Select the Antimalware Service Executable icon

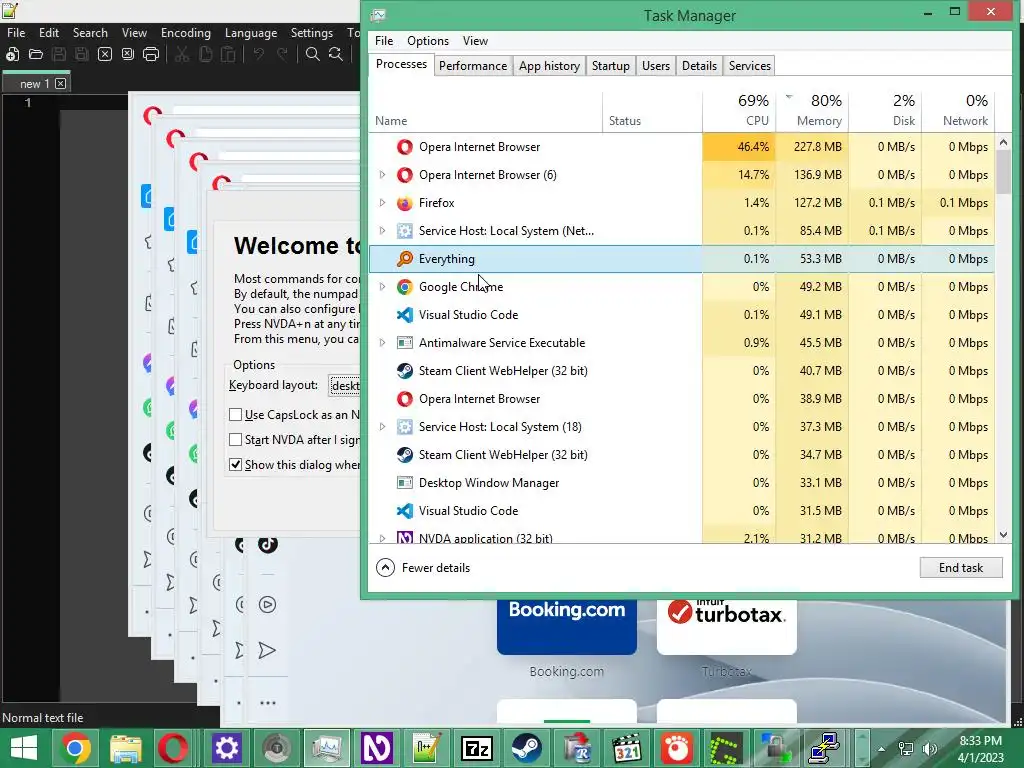click(x=405, y=343)
